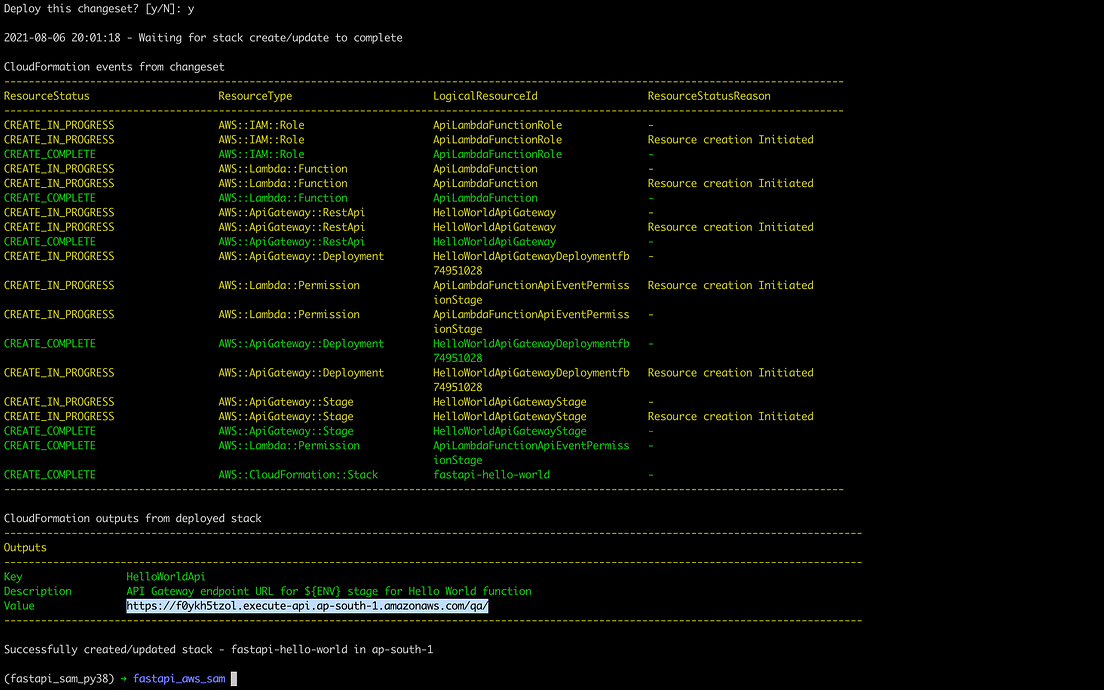
Task: Click the fastapi_aws_sam directory in prompt
Action: (179, 679)
